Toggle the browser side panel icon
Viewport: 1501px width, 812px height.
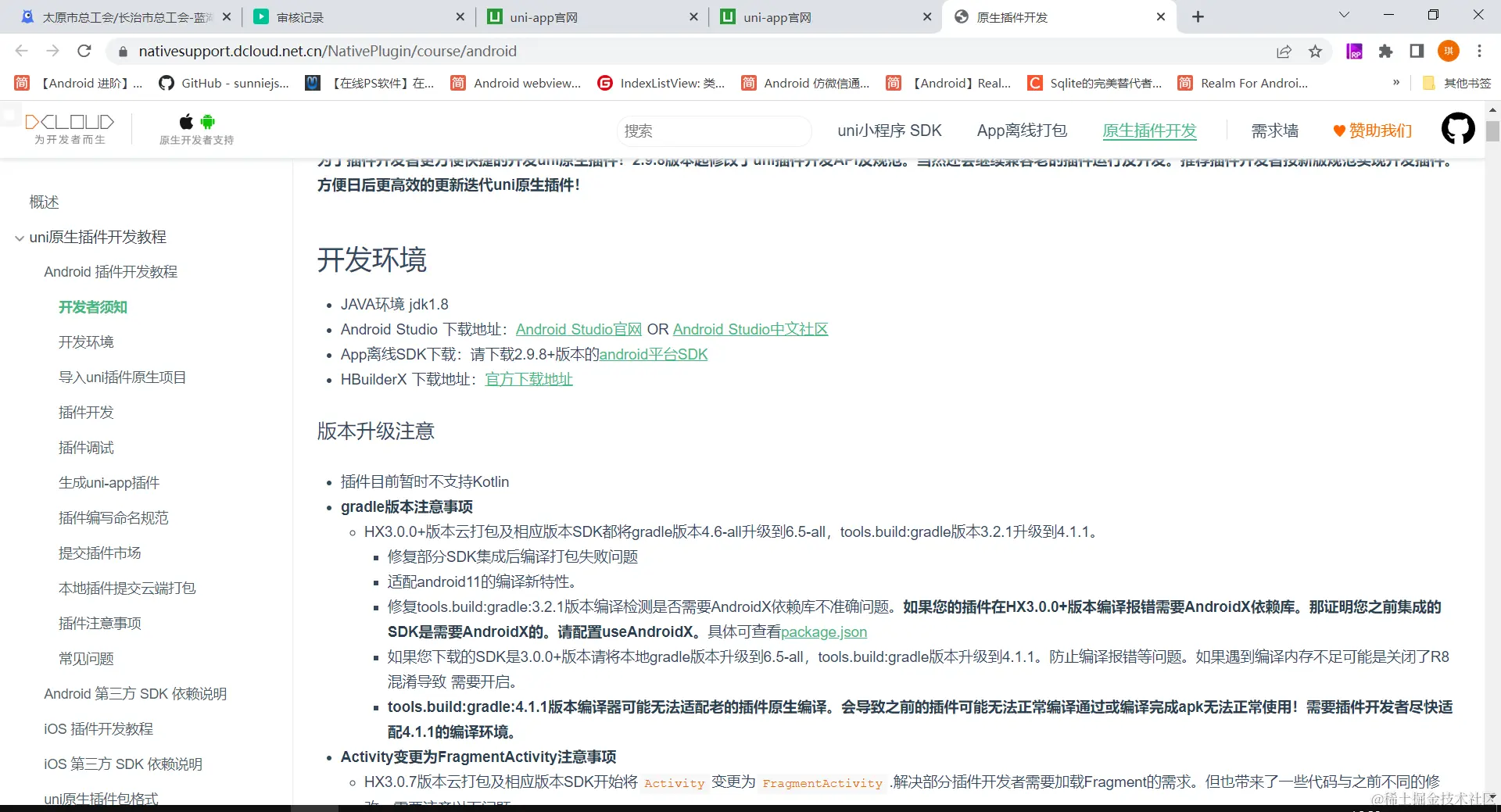click(x=1417, y=51)
